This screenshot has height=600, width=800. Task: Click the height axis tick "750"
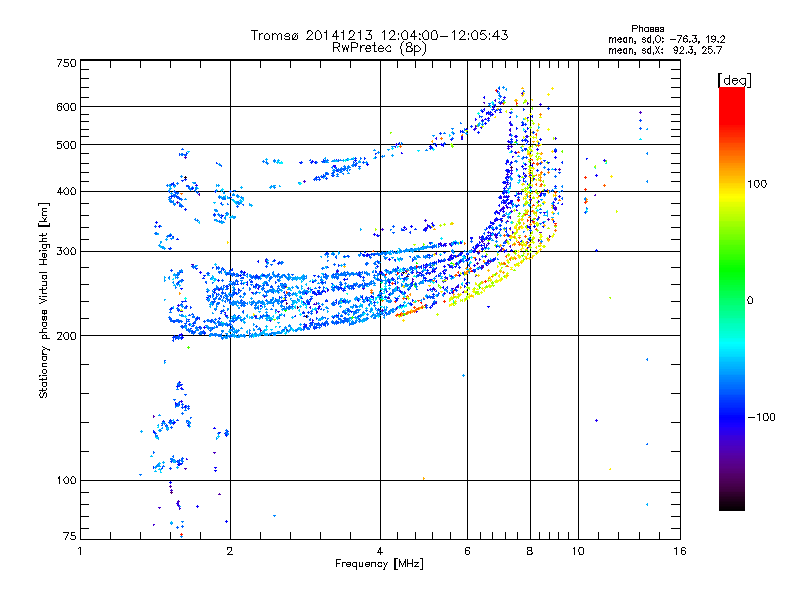(x=66, y=63)
